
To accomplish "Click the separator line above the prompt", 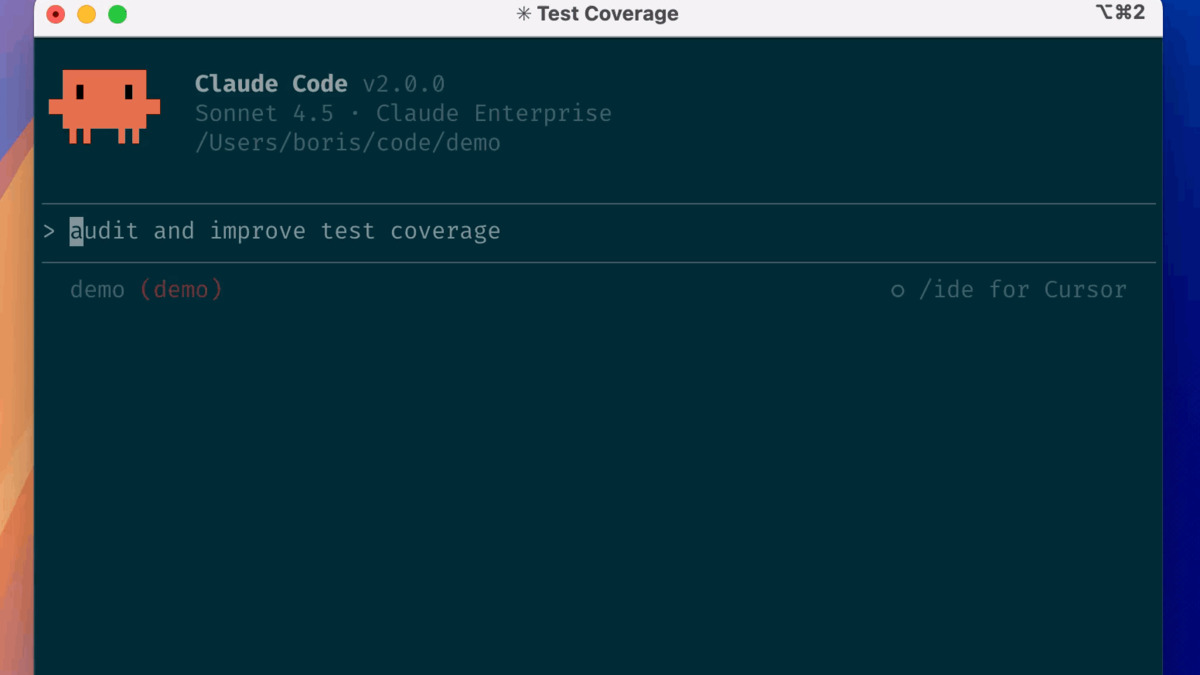I will tap(600, 203).
